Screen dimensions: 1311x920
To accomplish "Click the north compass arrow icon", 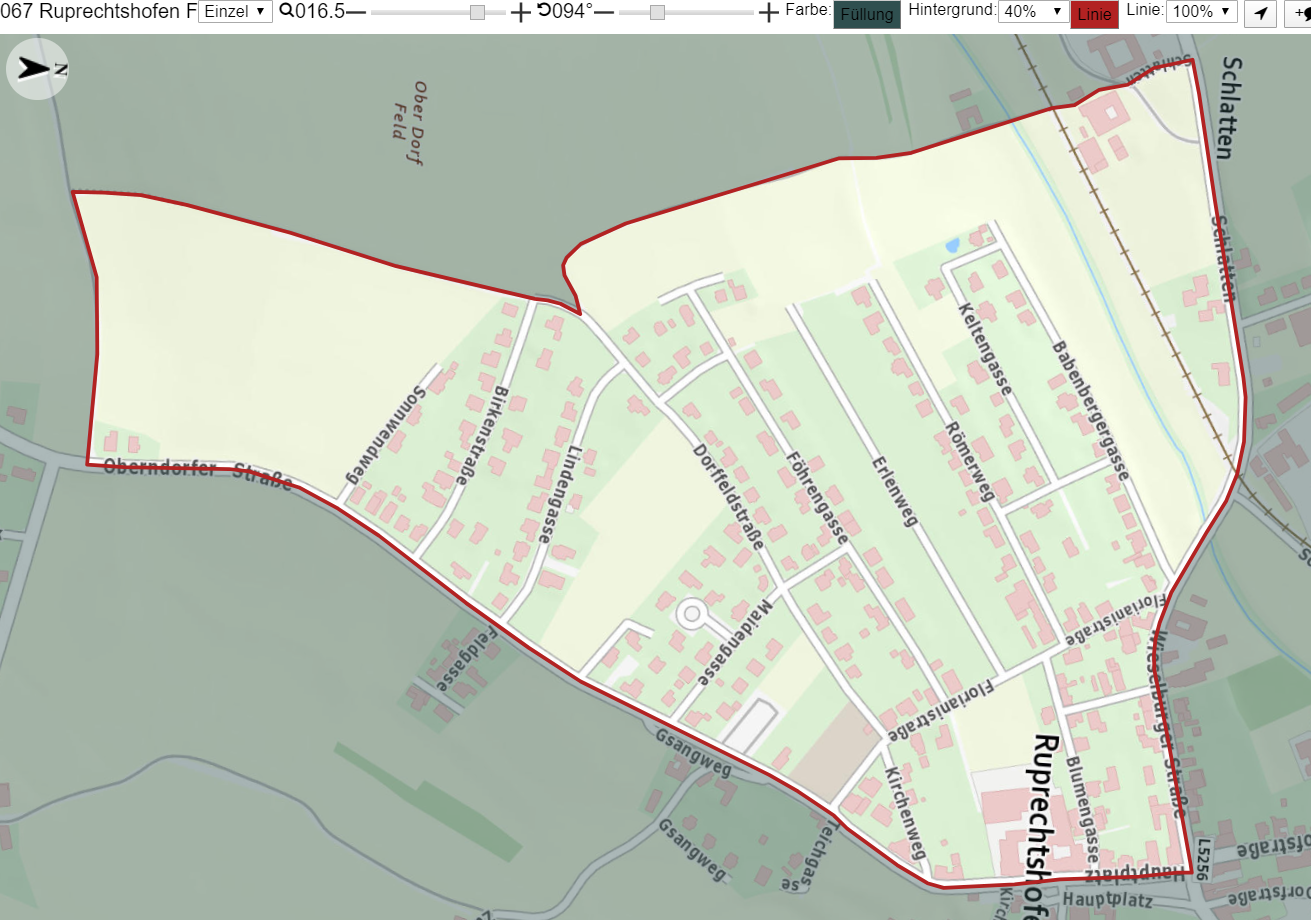I will 37,69.
